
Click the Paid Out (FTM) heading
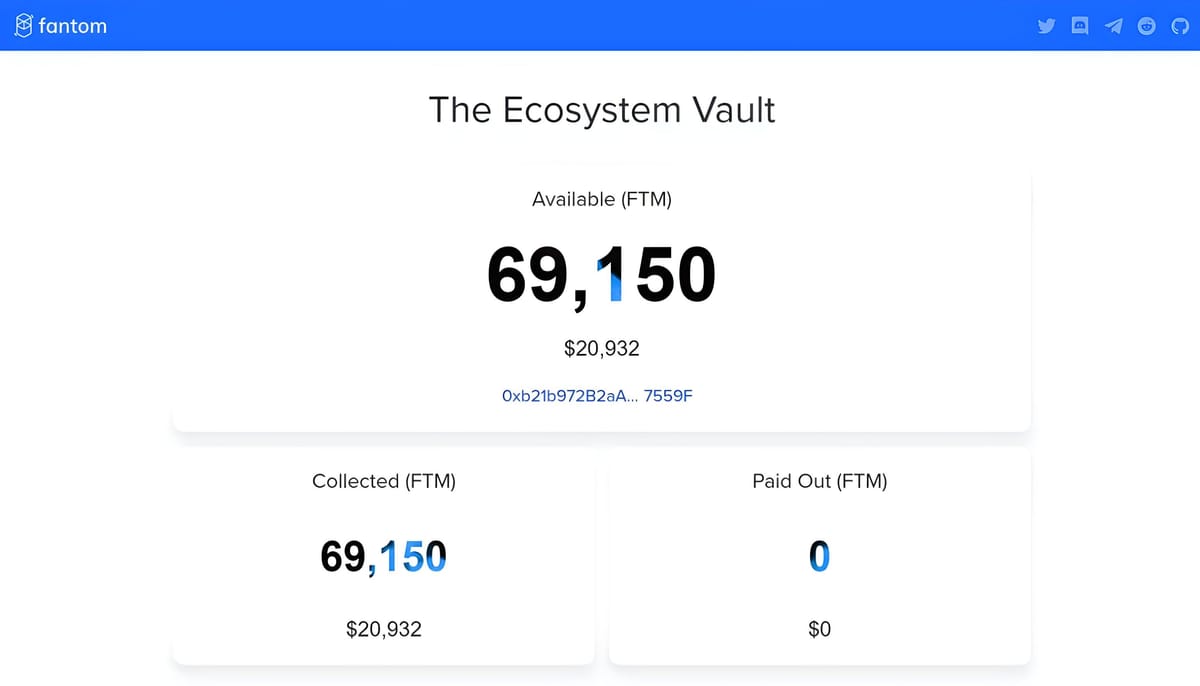pos(820,481)
